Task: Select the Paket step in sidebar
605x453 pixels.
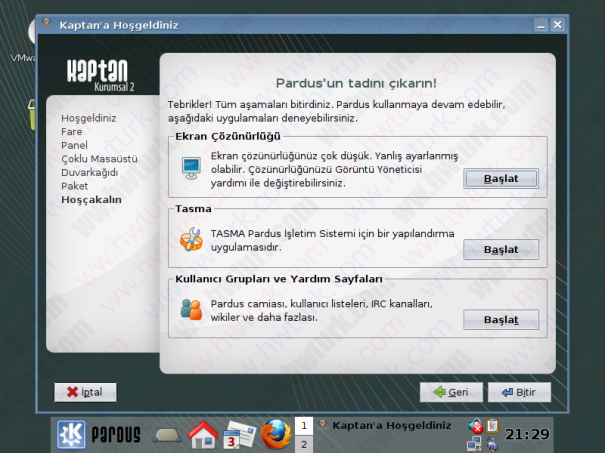Action: 75,186
